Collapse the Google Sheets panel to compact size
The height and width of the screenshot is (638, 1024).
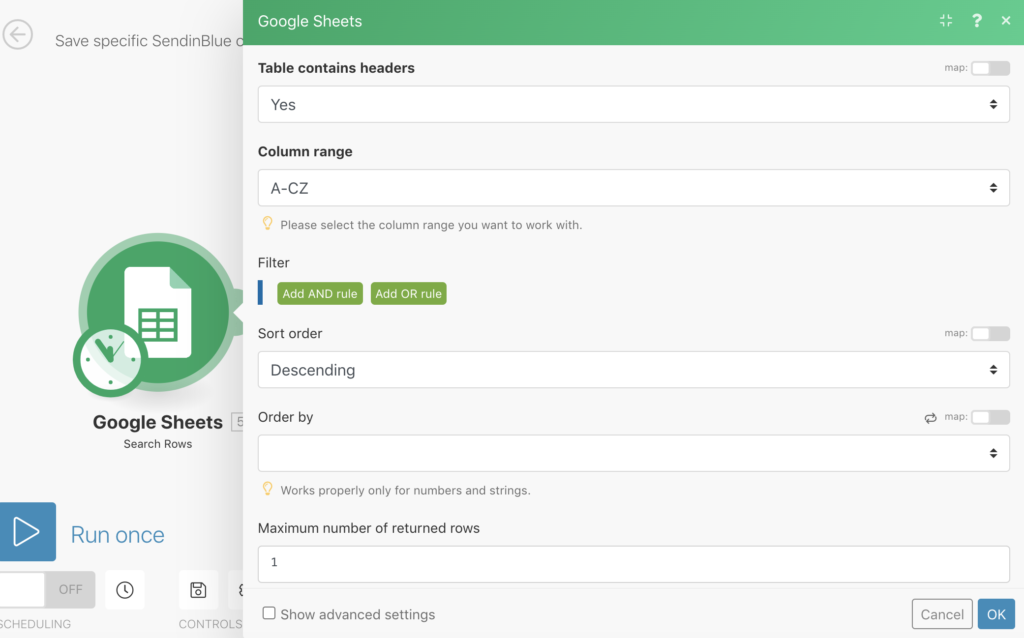[946, 21]
